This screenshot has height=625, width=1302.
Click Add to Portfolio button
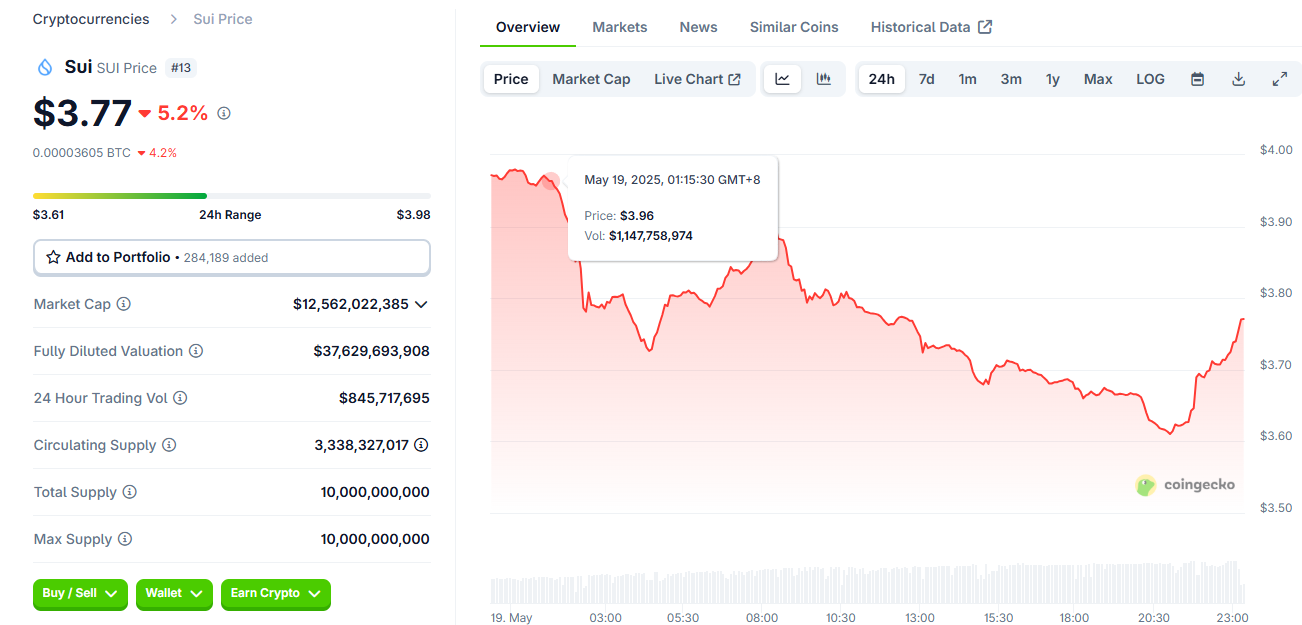(232, 257)
